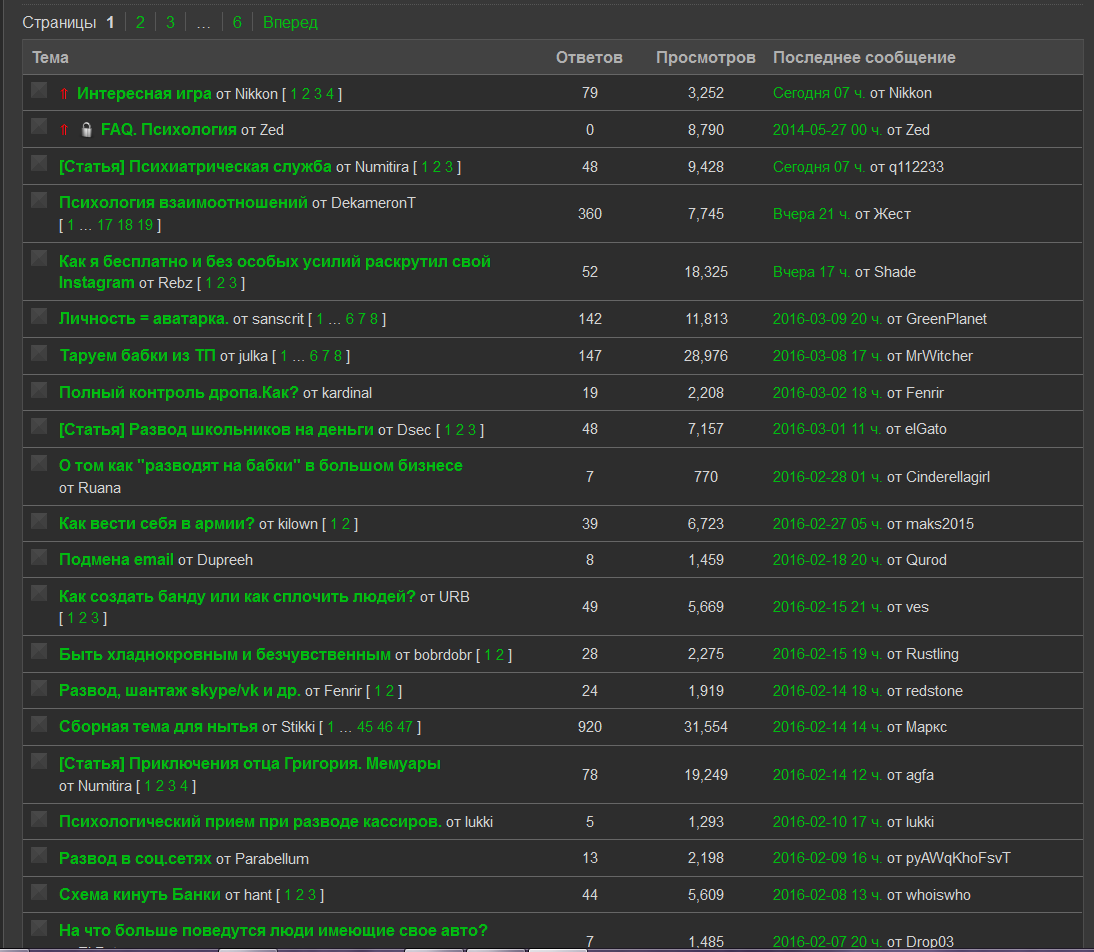The height and width of the screenshot is (952, 1094).
Task: Open page 47 of Сборная тема для нытья
Action: pos(405,727)
